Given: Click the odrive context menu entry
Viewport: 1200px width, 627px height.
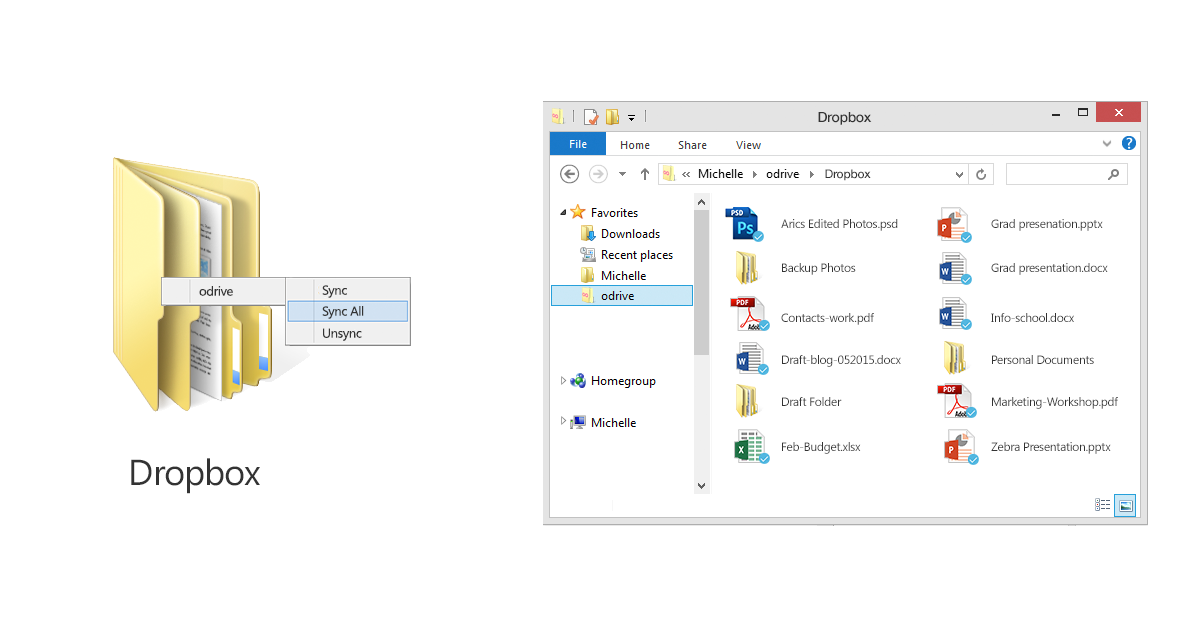Looking at the screenshot, I should tap(224, 291).
